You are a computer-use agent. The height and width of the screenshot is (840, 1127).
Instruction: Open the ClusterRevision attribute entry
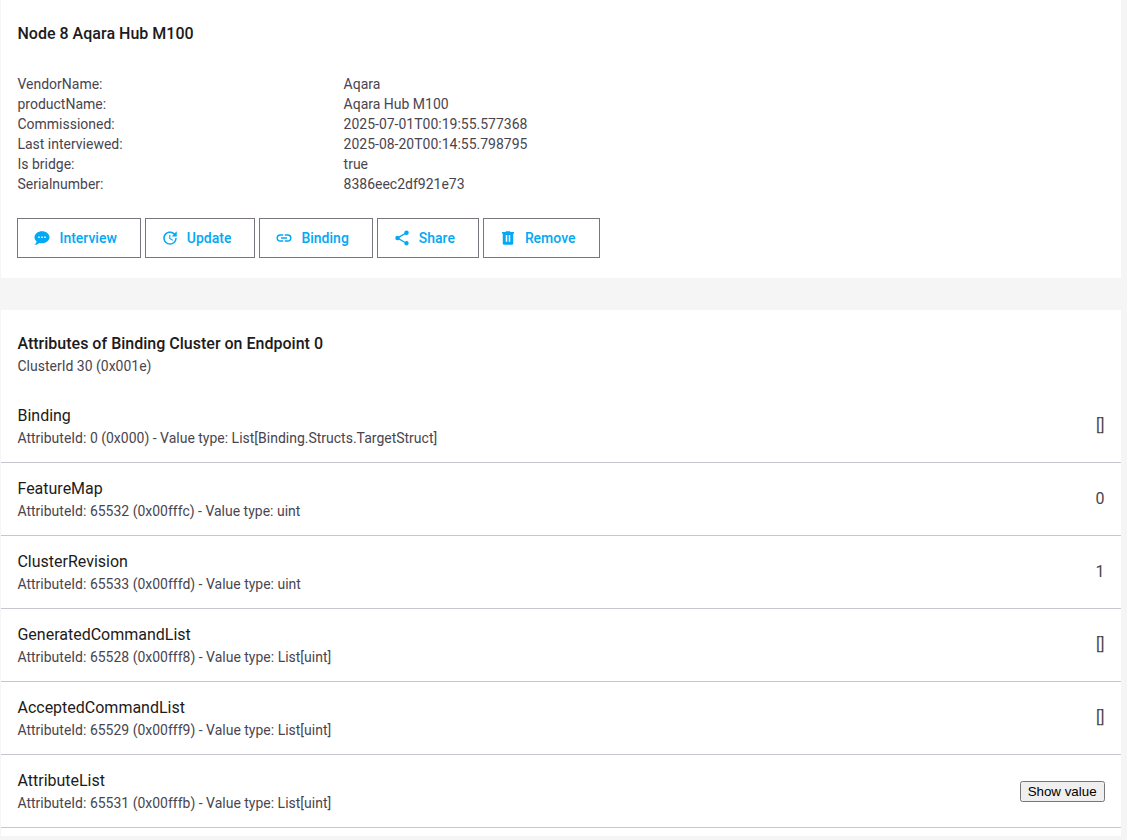73,561
